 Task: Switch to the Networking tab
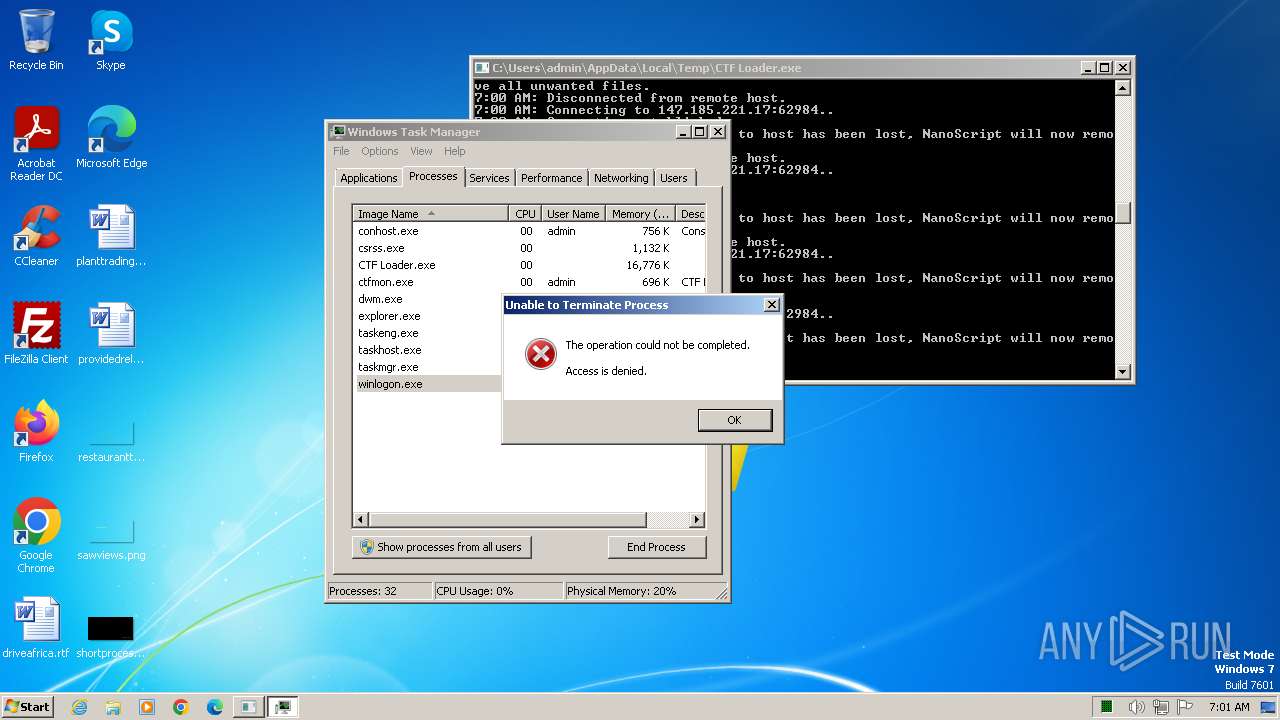pos(621,178)
